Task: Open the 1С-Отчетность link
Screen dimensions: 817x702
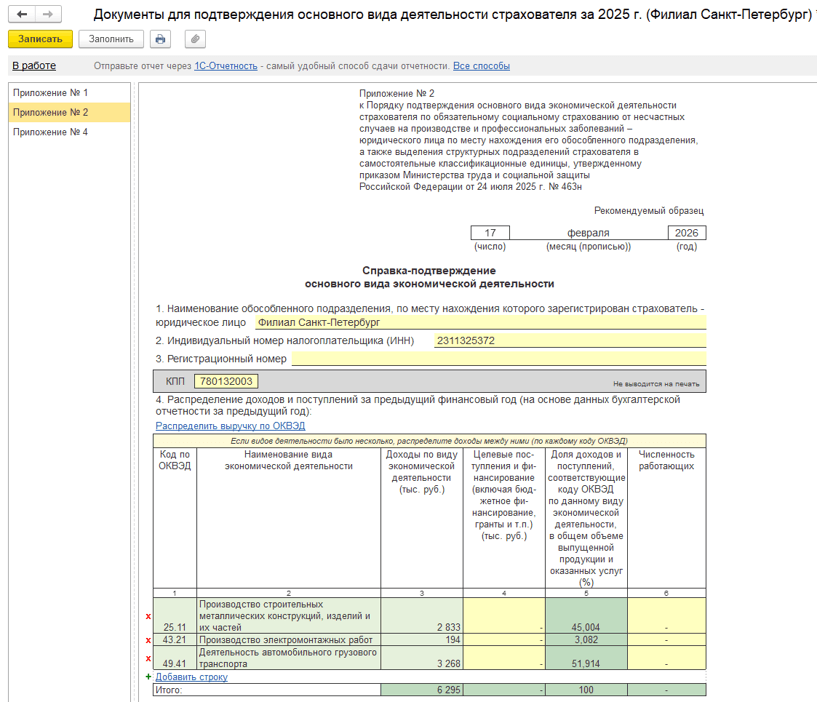Action: pos(226,66)
